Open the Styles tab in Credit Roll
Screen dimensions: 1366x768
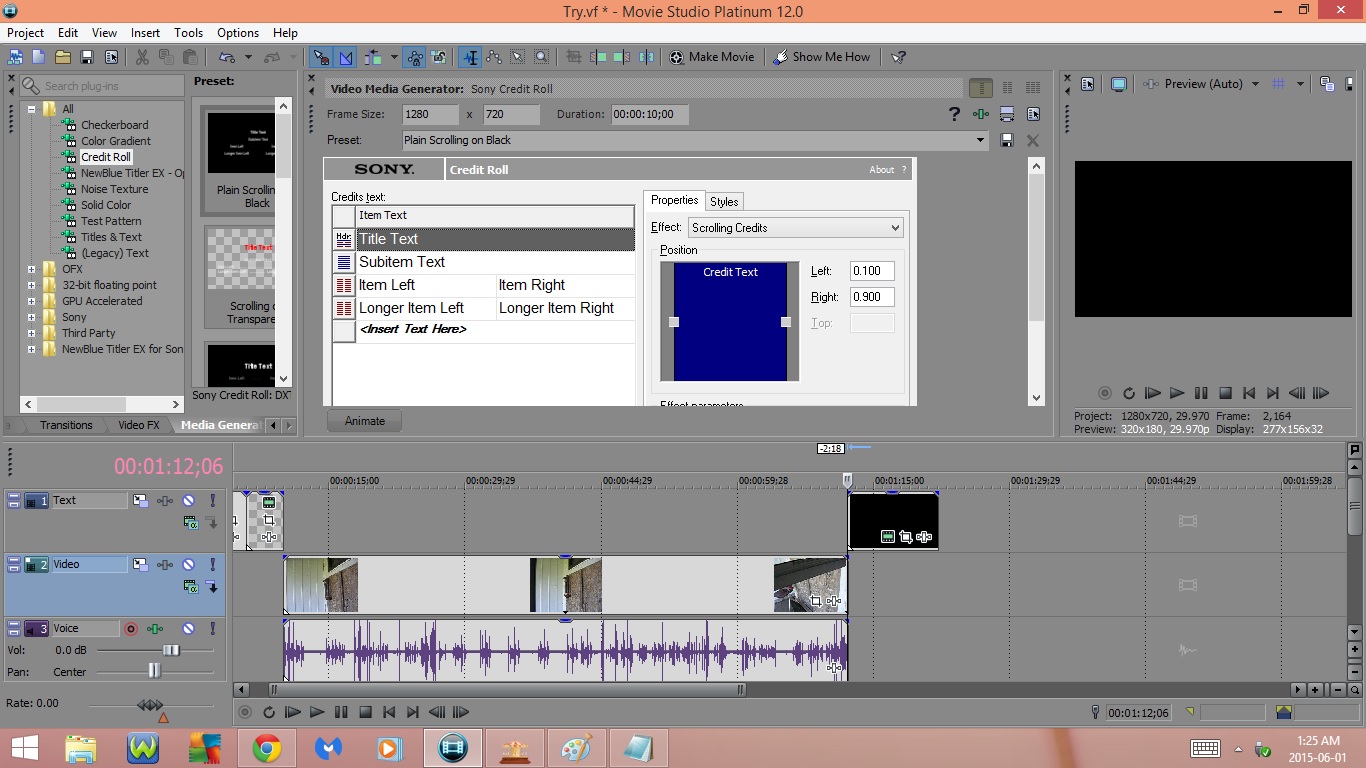pyautogui.click(x=724, y=201)
